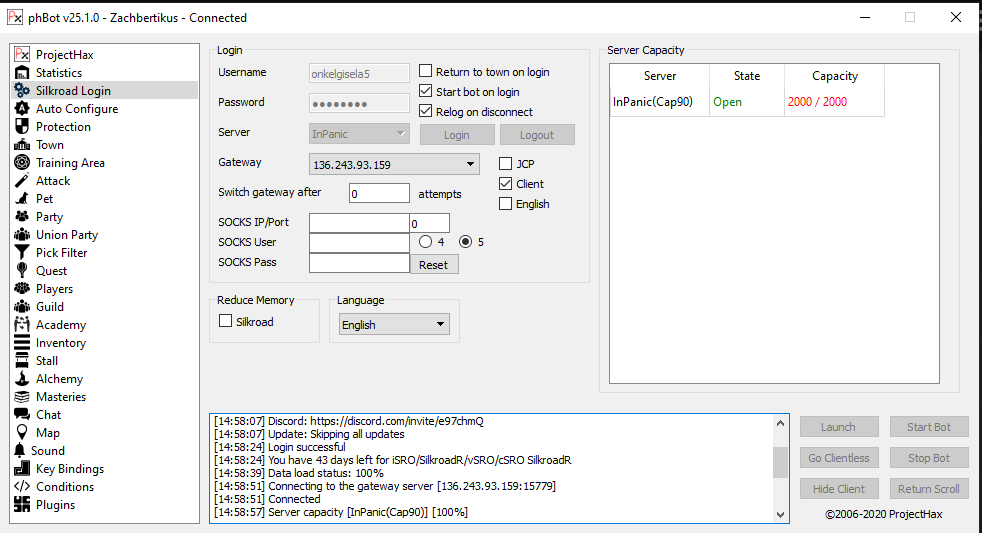
Task: Click the Attack sword icon
Action: pyautogui.click(x=22, y=181)
